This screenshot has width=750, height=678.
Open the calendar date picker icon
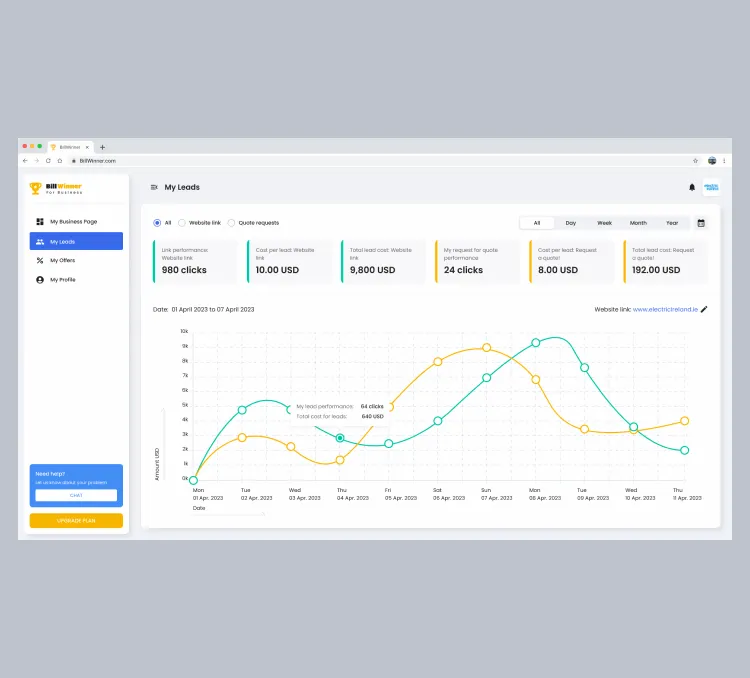click(x=701, y=223)
